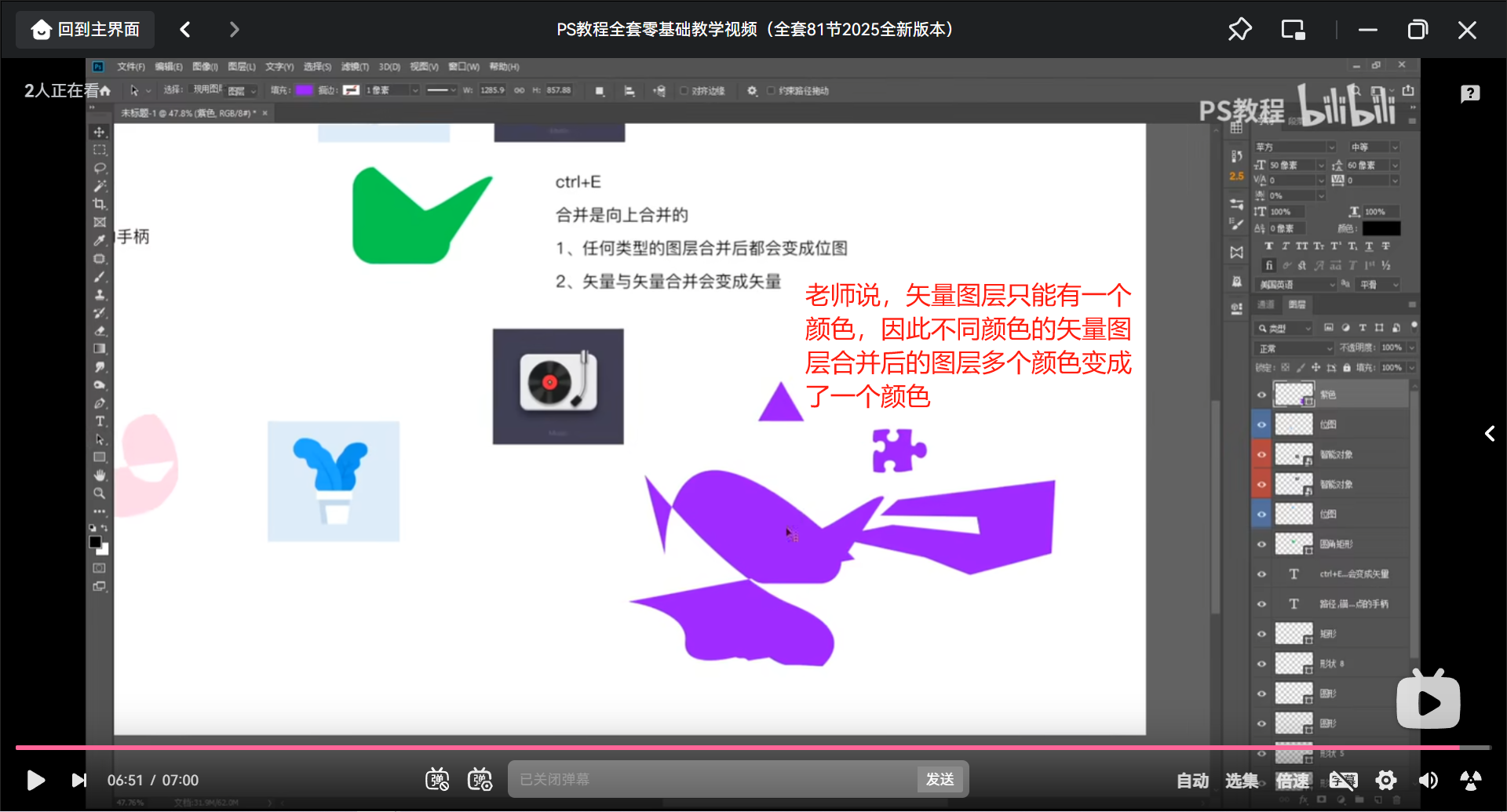The height and width of the screenshot is (812, 1507).
Task: Select the Hand tool
Action: pos(100,475)
